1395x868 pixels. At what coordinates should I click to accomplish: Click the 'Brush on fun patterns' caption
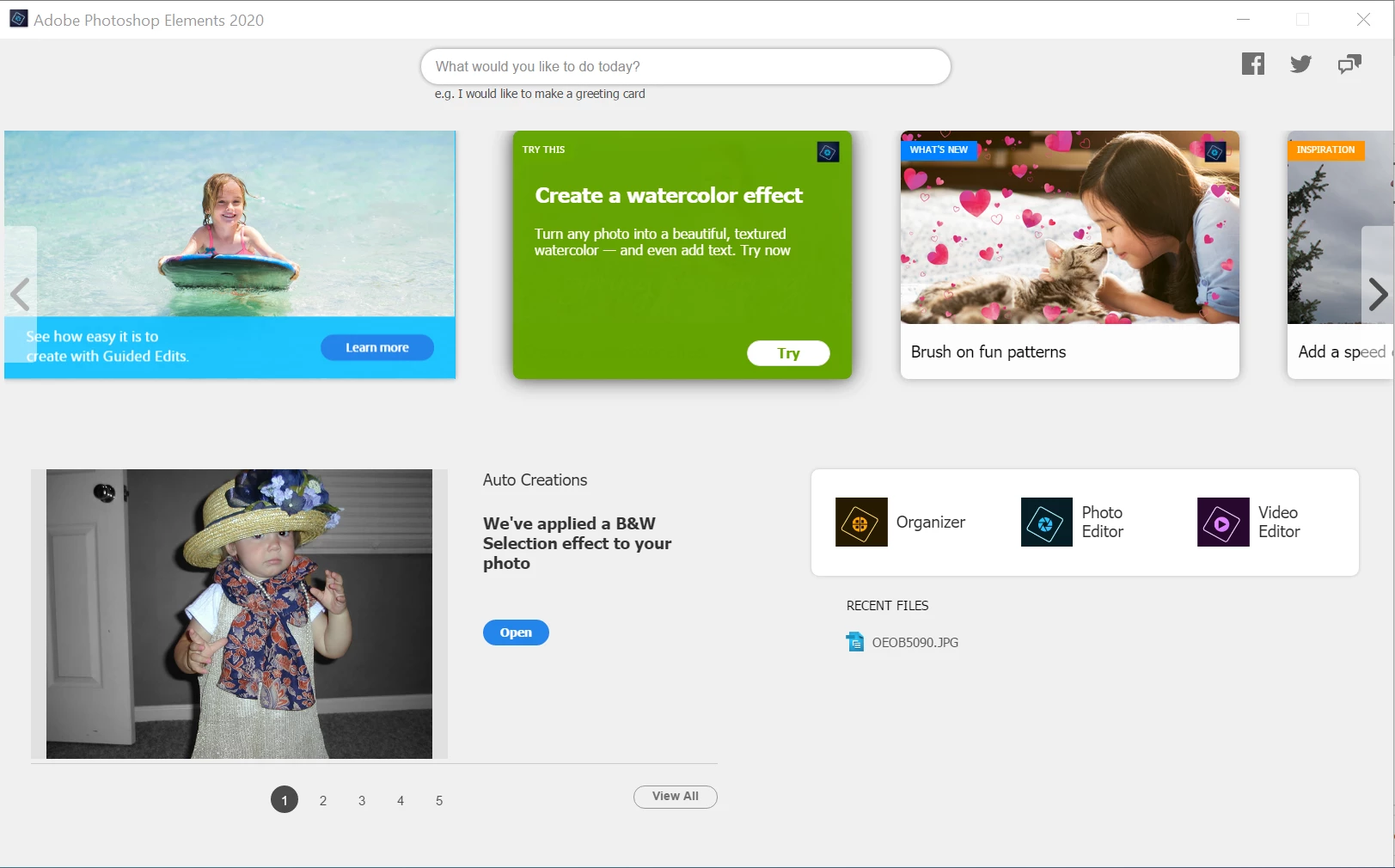988,351
